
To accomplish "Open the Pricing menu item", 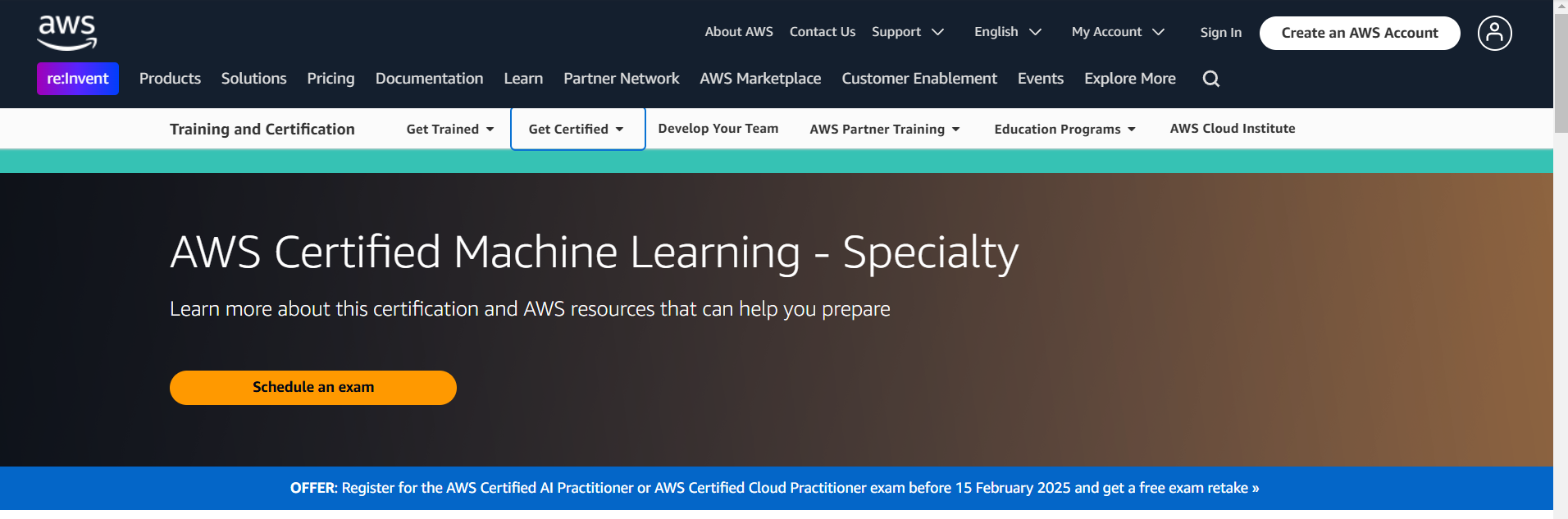I will 330,79.
